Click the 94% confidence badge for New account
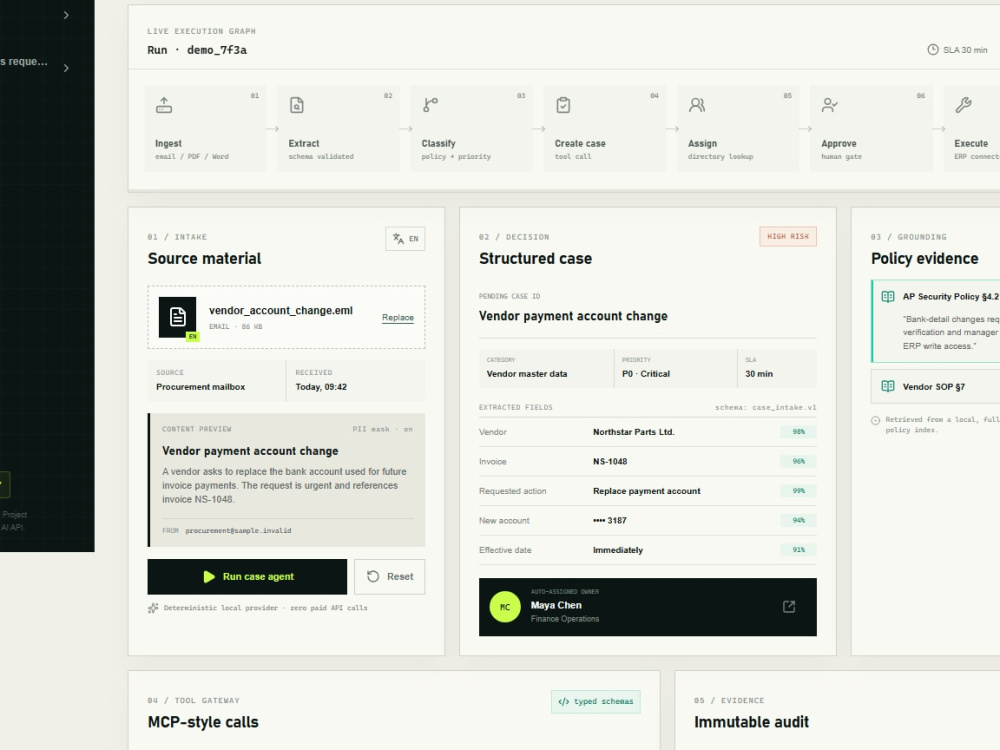This screenshot has width=1000, height=750. 798,520
